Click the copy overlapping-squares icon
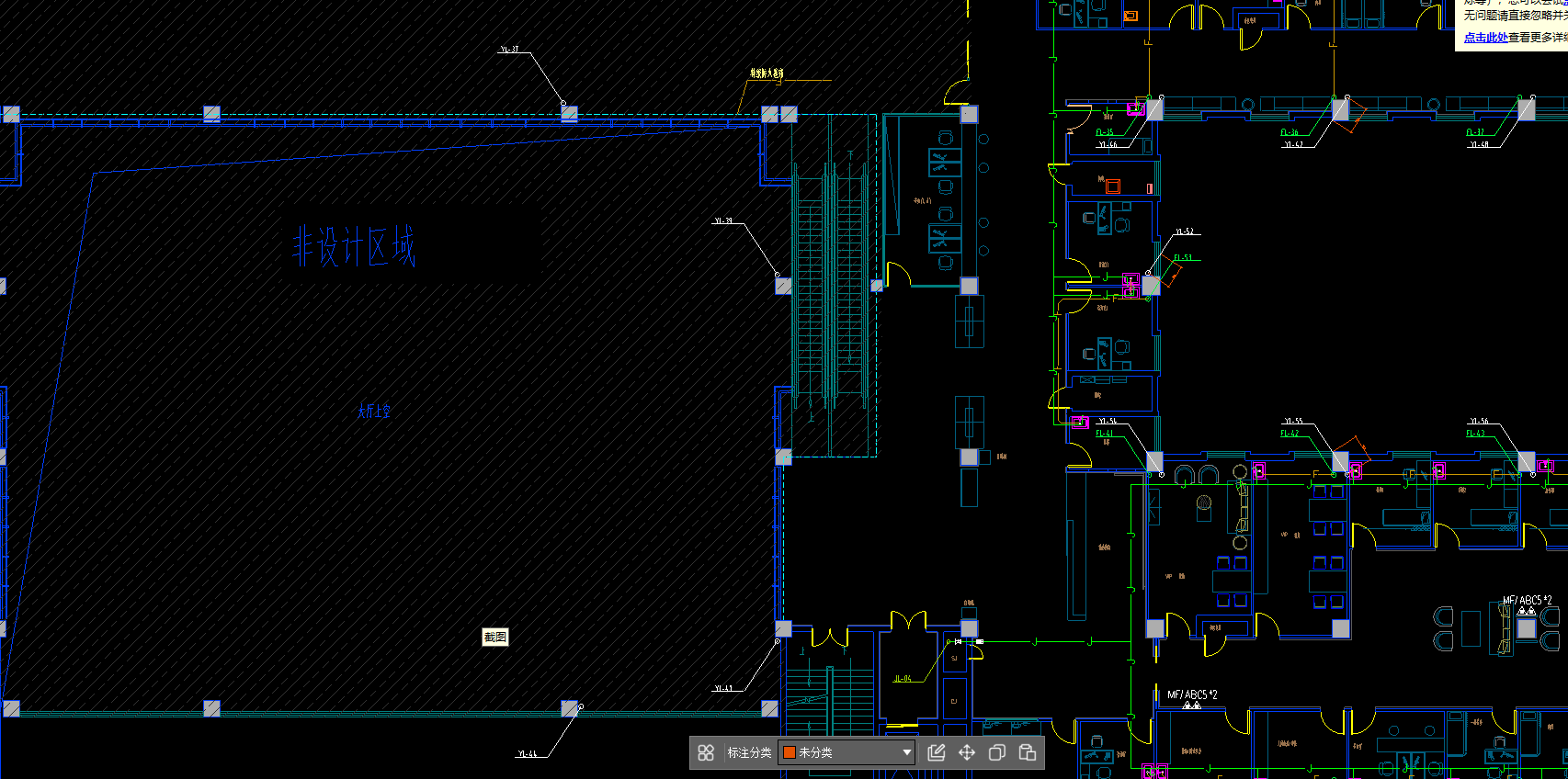This screenshot has width=1568, height=779. (997, 752)
